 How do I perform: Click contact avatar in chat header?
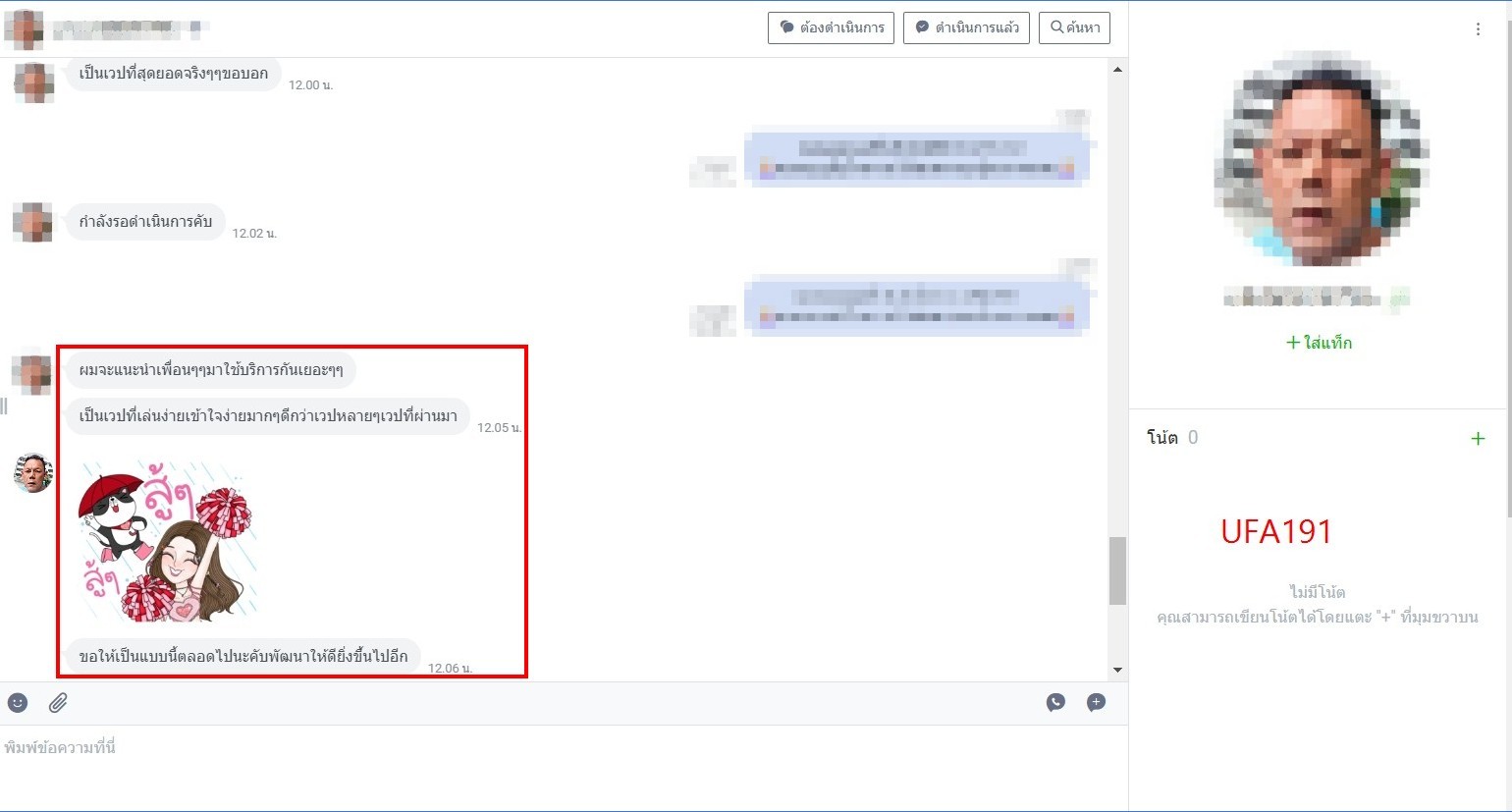24,28
